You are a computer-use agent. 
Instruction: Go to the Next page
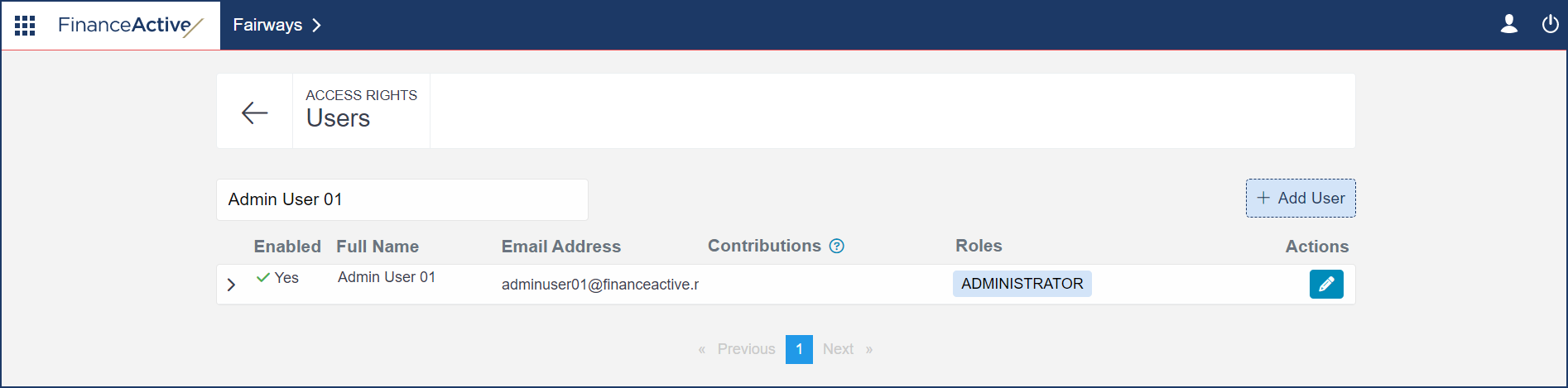click(x=838, y=349)
